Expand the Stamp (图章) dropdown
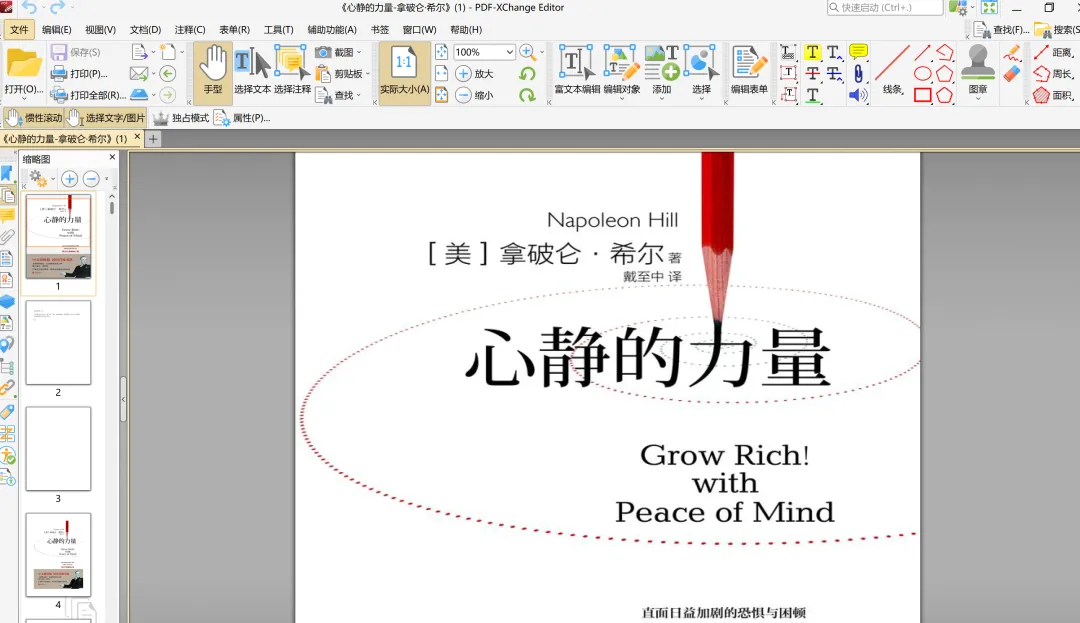The height and width of the screenshot is (623, 1080). coord(978,99)
